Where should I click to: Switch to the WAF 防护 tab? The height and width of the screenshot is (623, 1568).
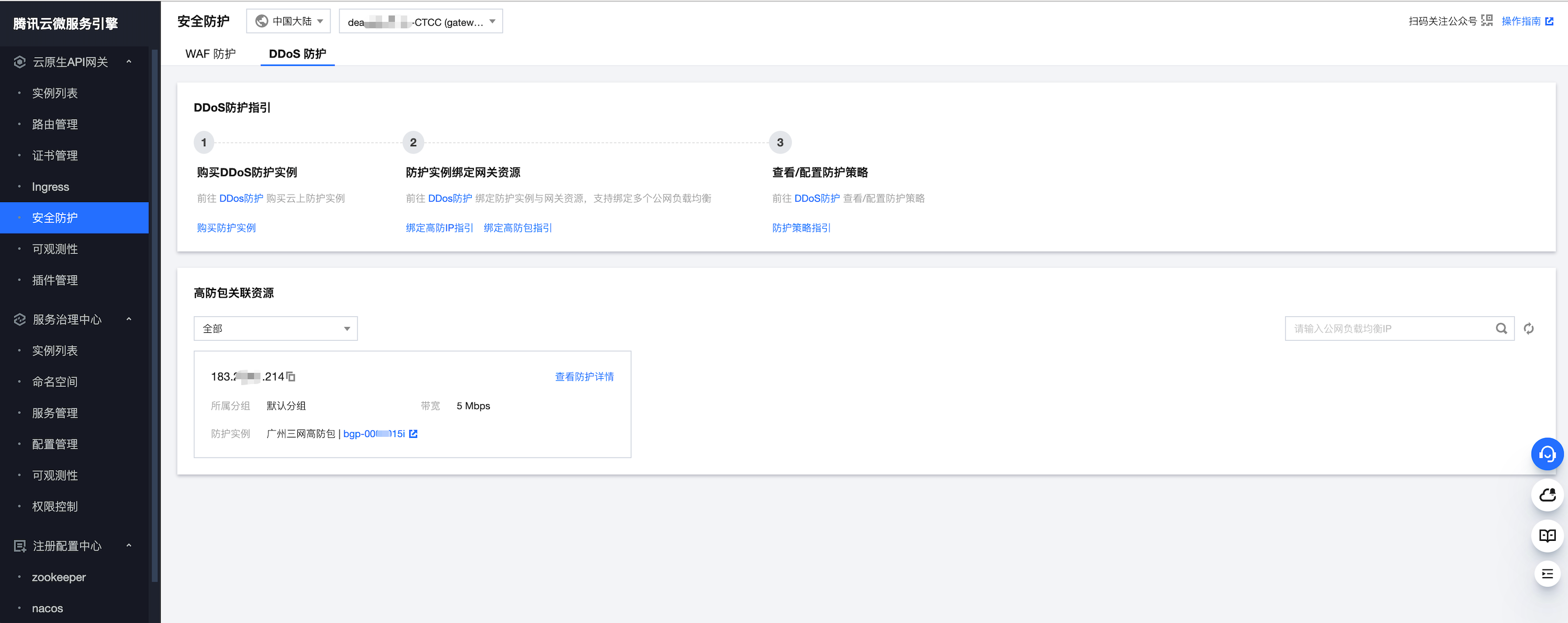coord(211,53)
